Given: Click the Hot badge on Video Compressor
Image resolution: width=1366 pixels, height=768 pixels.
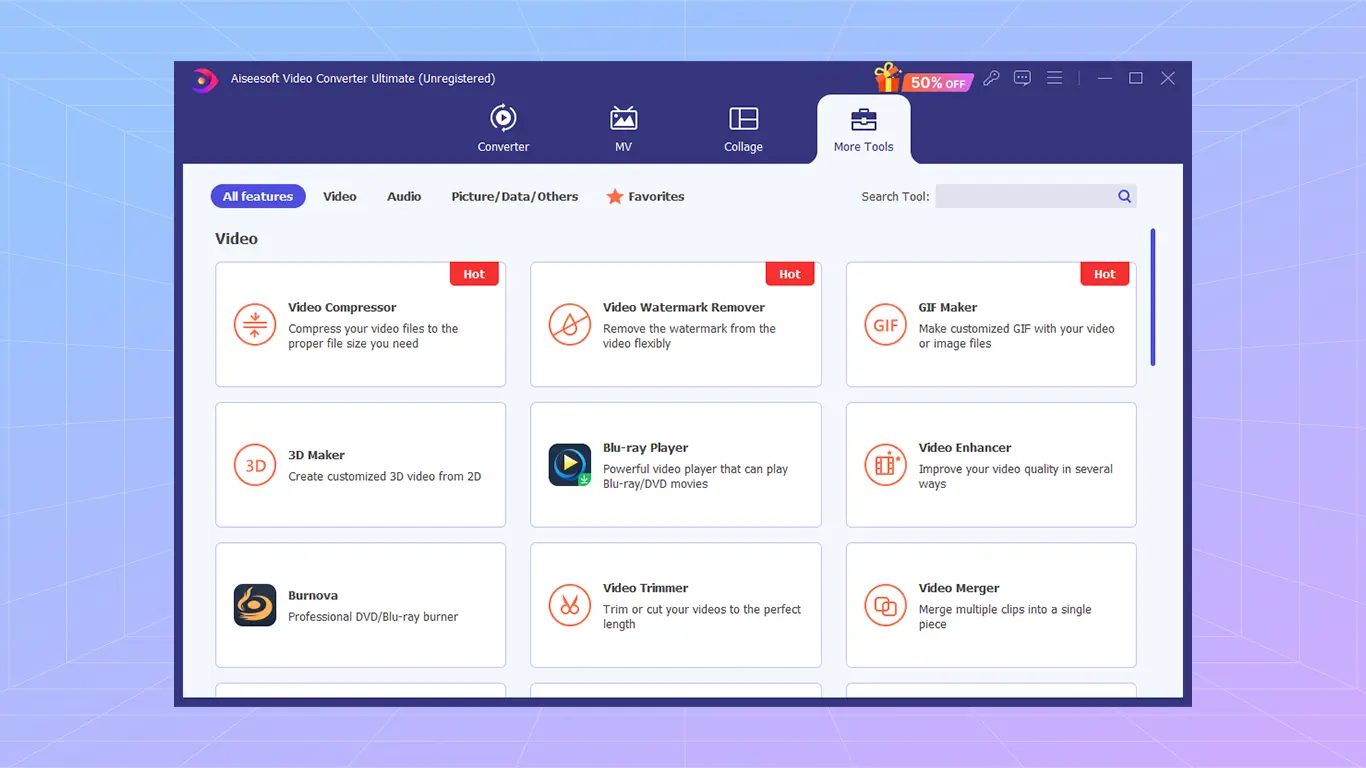Looking at the screenshot, I should 474,274.
